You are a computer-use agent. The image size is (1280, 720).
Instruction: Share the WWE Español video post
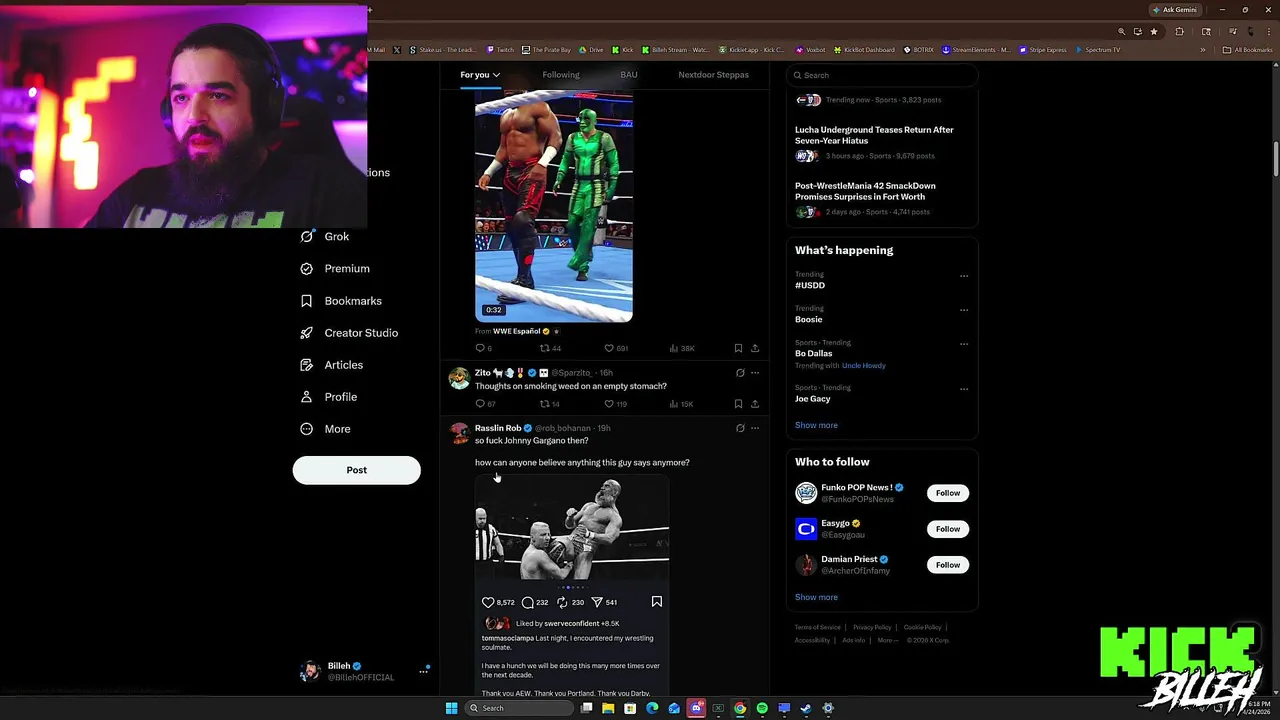755,348
